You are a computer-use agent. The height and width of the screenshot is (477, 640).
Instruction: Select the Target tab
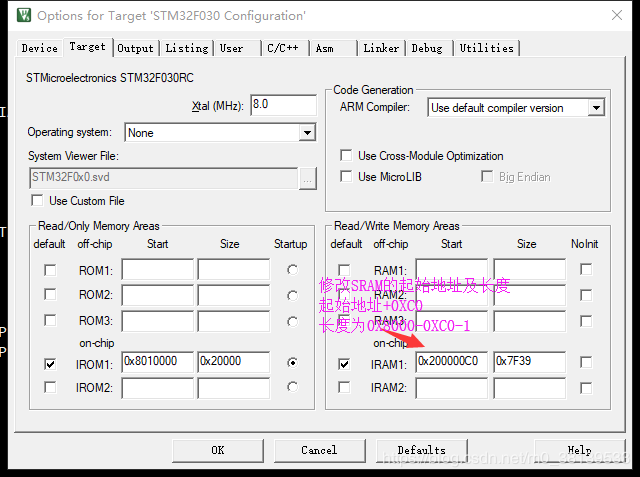click(87, 47)
